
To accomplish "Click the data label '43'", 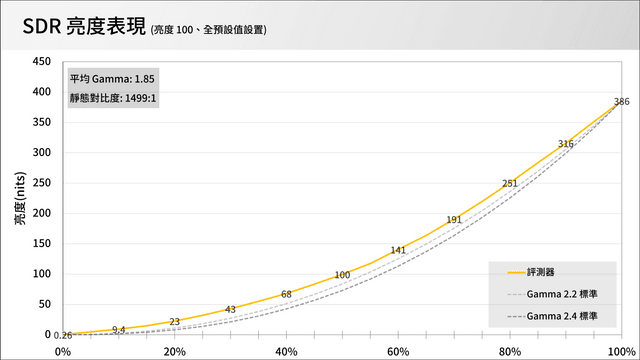I will pyautogui.click(x=230, y=309).
